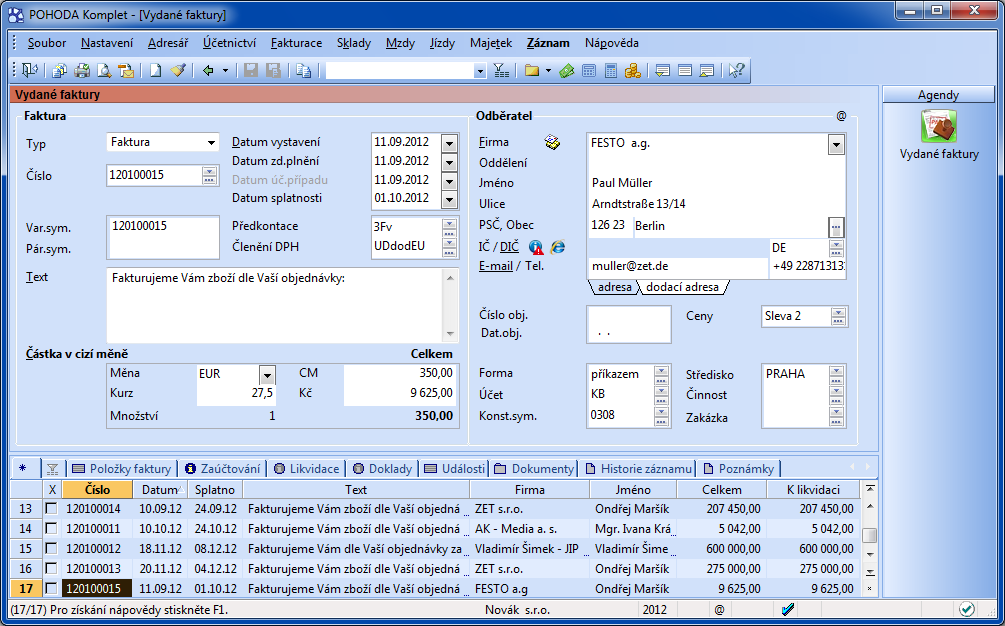Viewport: 1005px width, 626px height.
Task: Create a new record with blank page icon
Action: (155, 70)
